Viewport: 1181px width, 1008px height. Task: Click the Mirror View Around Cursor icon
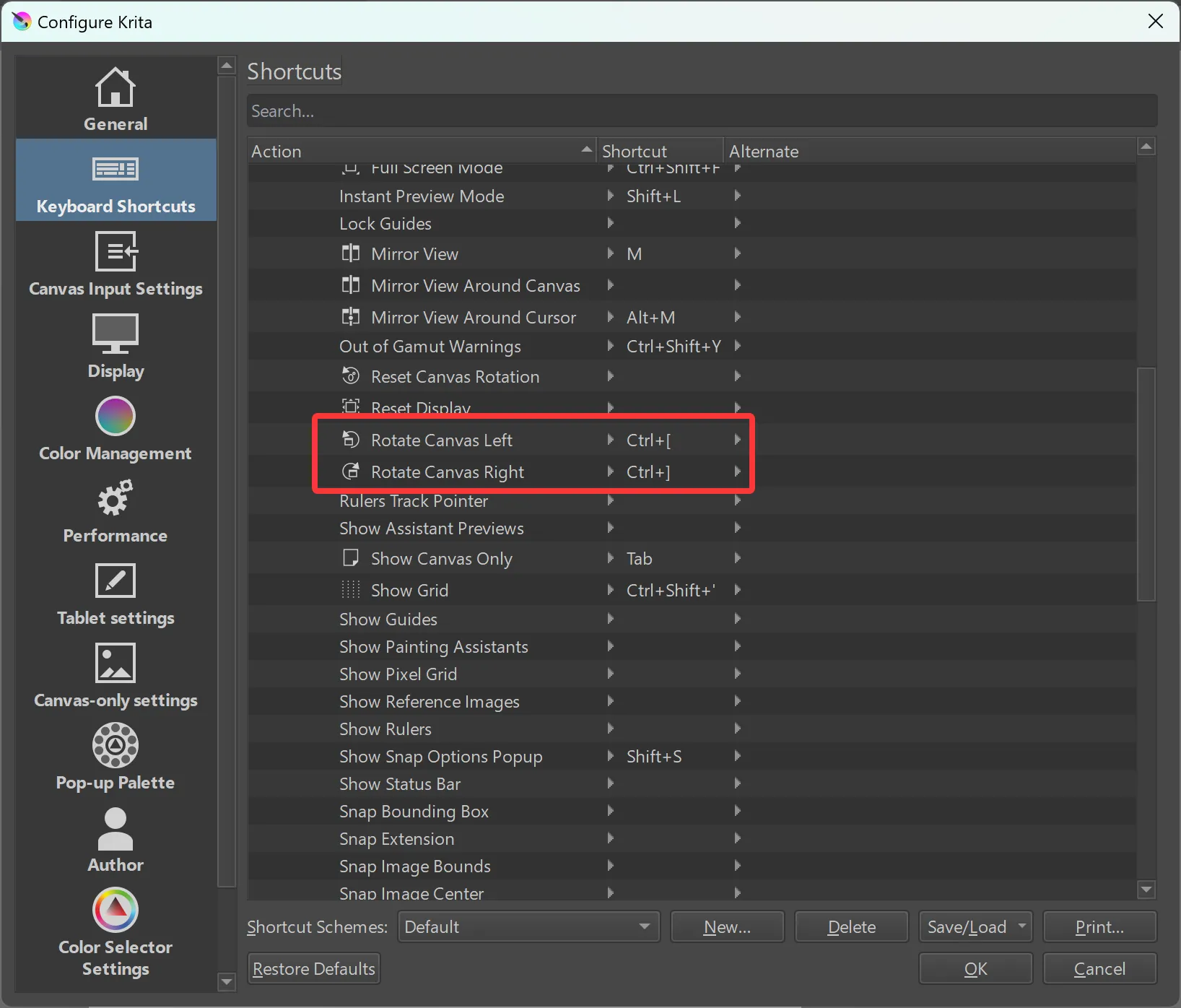351,317
